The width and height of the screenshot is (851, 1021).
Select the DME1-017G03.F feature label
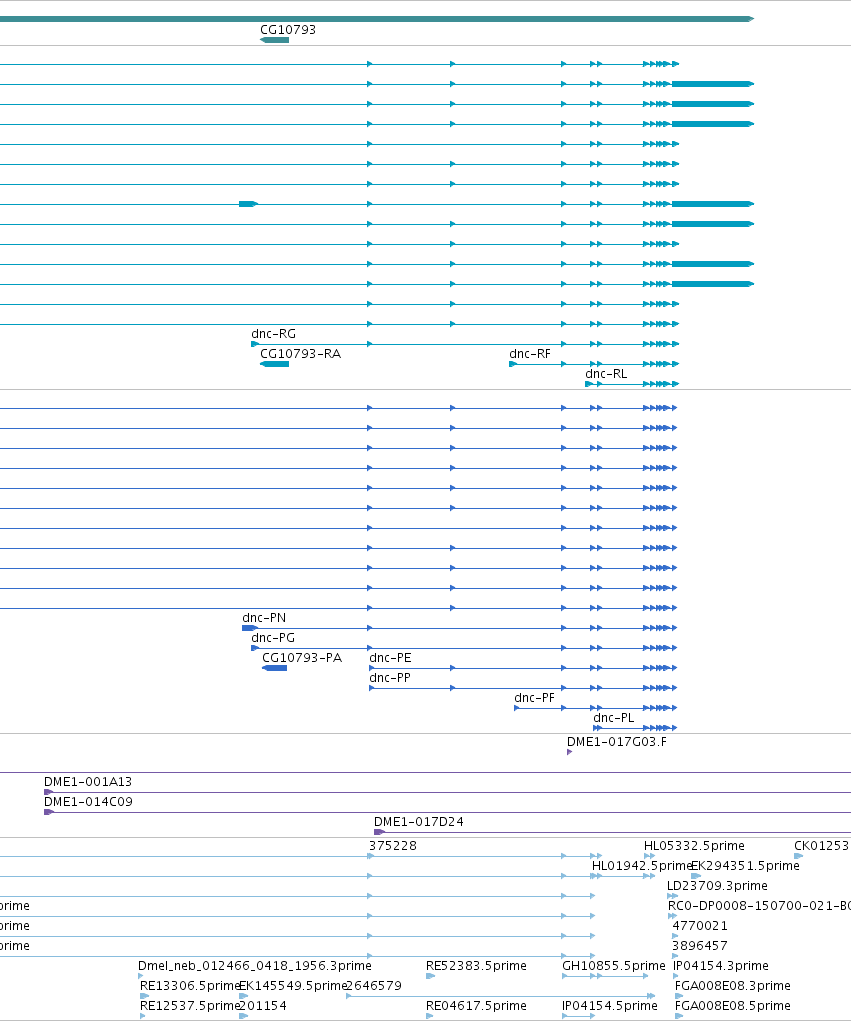(x=617, y=742)
